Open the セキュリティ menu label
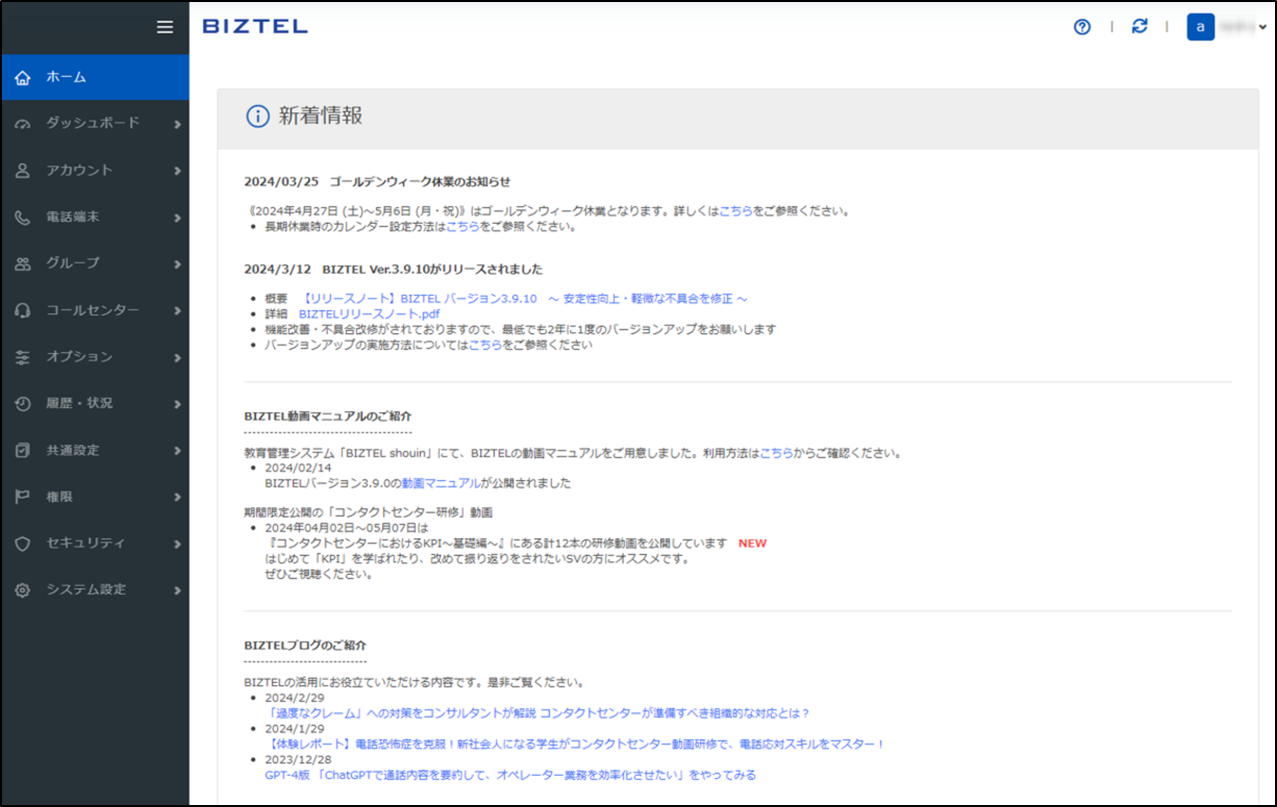This screenshot has height=807, width=1277. pos(85,543)
